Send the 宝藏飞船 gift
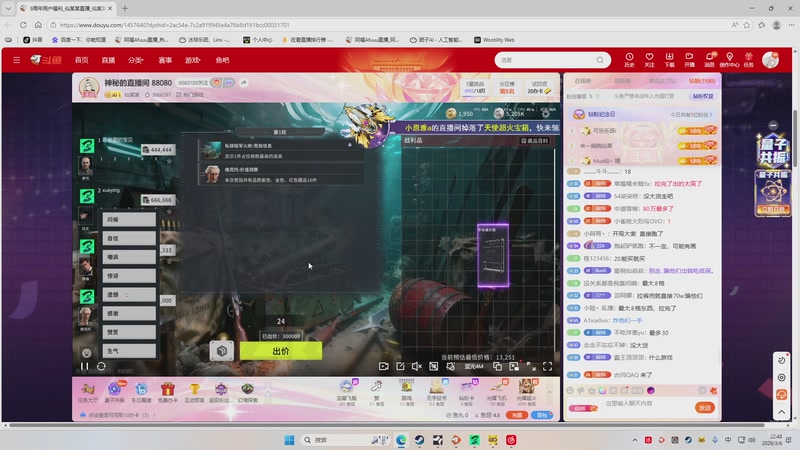Viewport: 800px width, 450px height. pyautogui.click(x=347, y=392)
